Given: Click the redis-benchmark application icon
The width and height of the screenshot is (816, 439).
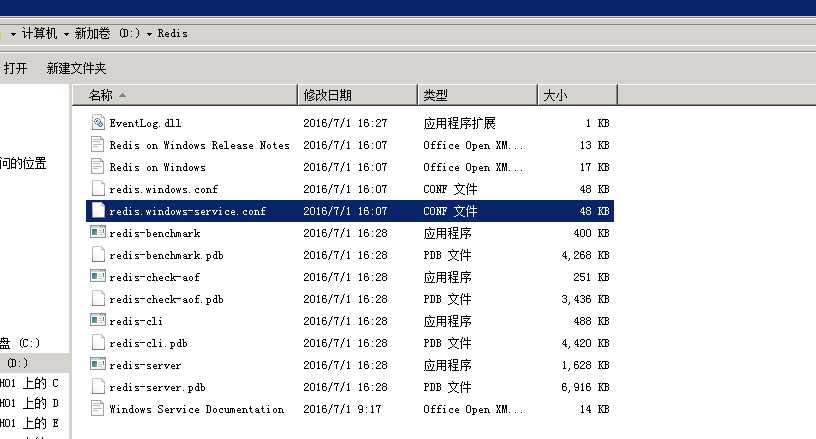Looking at the screenshot, I should tap(98, 232).
